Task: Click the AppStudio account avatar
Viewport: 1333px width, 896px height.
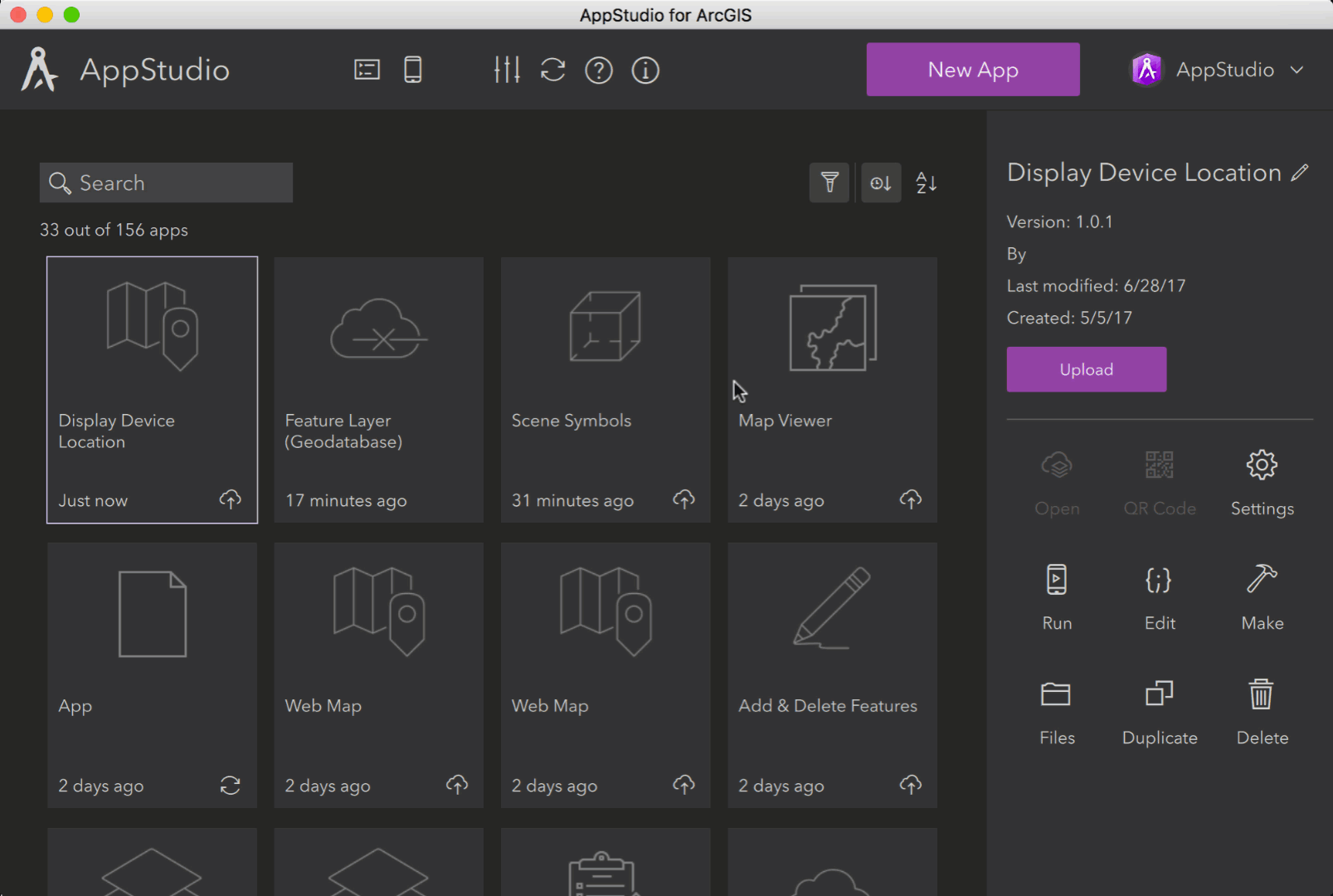Action: point(1147,70)
